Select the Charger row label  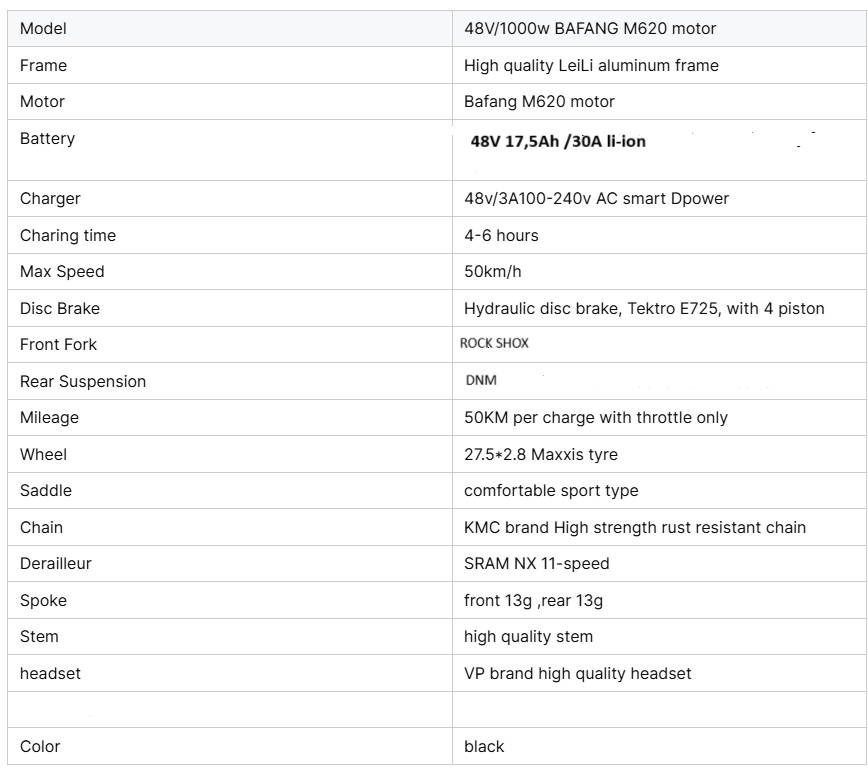[x=50, y=199]
